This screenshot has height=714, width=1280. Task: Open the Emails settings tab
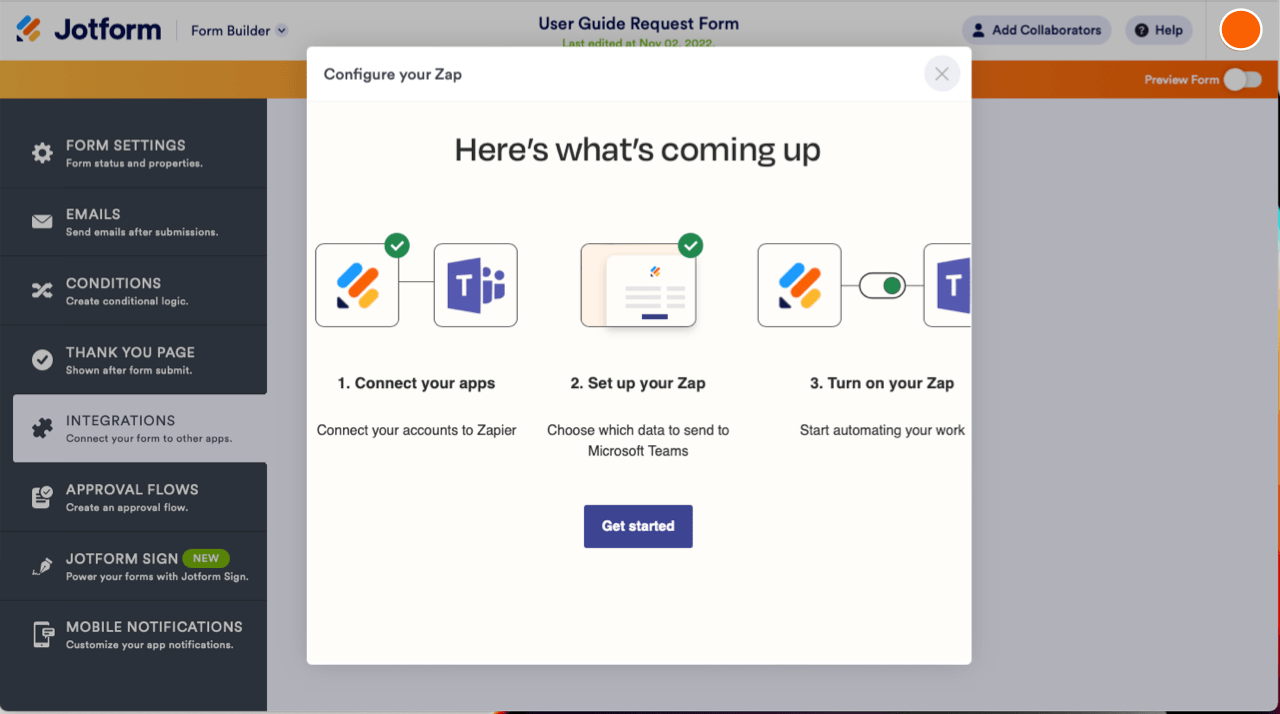pyautogui.click(x=140, y=222)
